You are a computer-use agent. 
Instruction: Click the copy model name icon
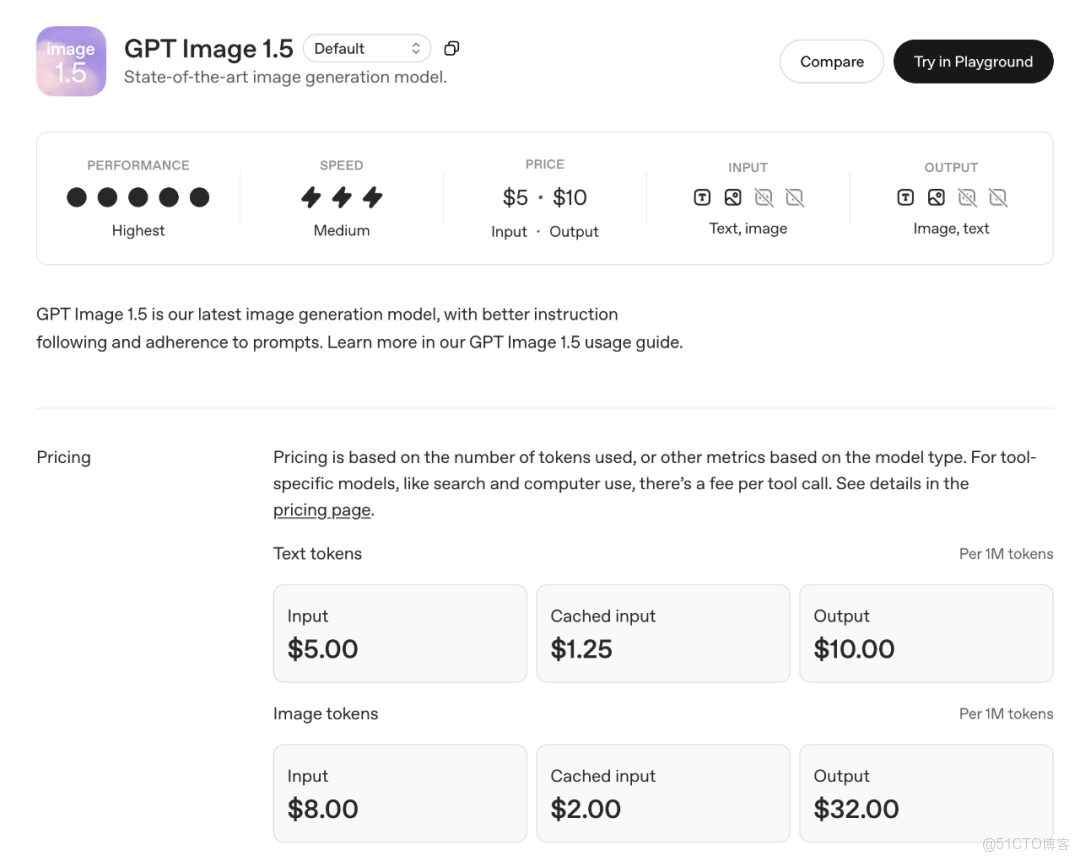451,47
